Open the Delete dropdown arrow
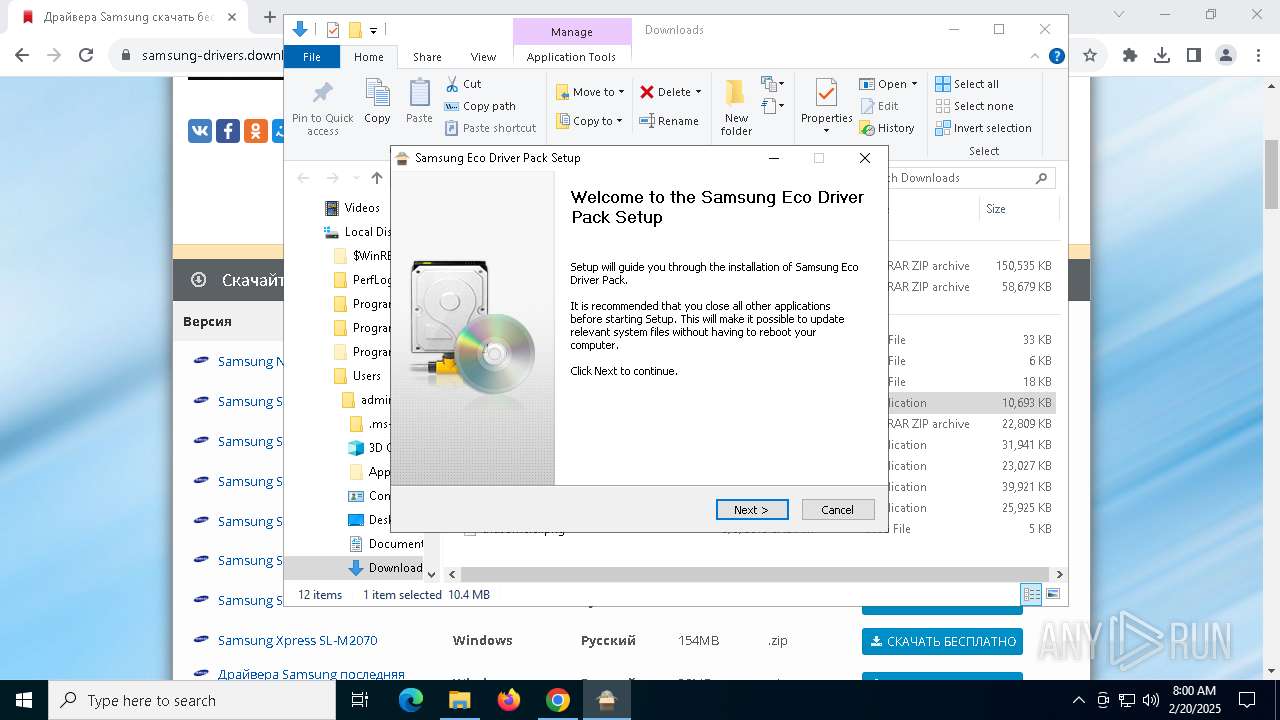 coord(698,92)
